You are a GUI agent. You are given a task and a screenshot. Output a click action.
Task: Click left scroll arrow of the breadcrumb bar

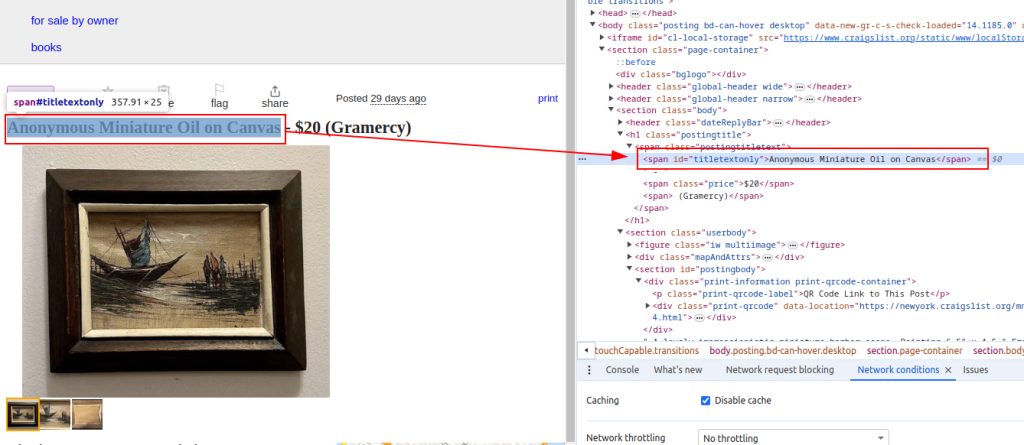pyautogui.click(x=586, y=351)
